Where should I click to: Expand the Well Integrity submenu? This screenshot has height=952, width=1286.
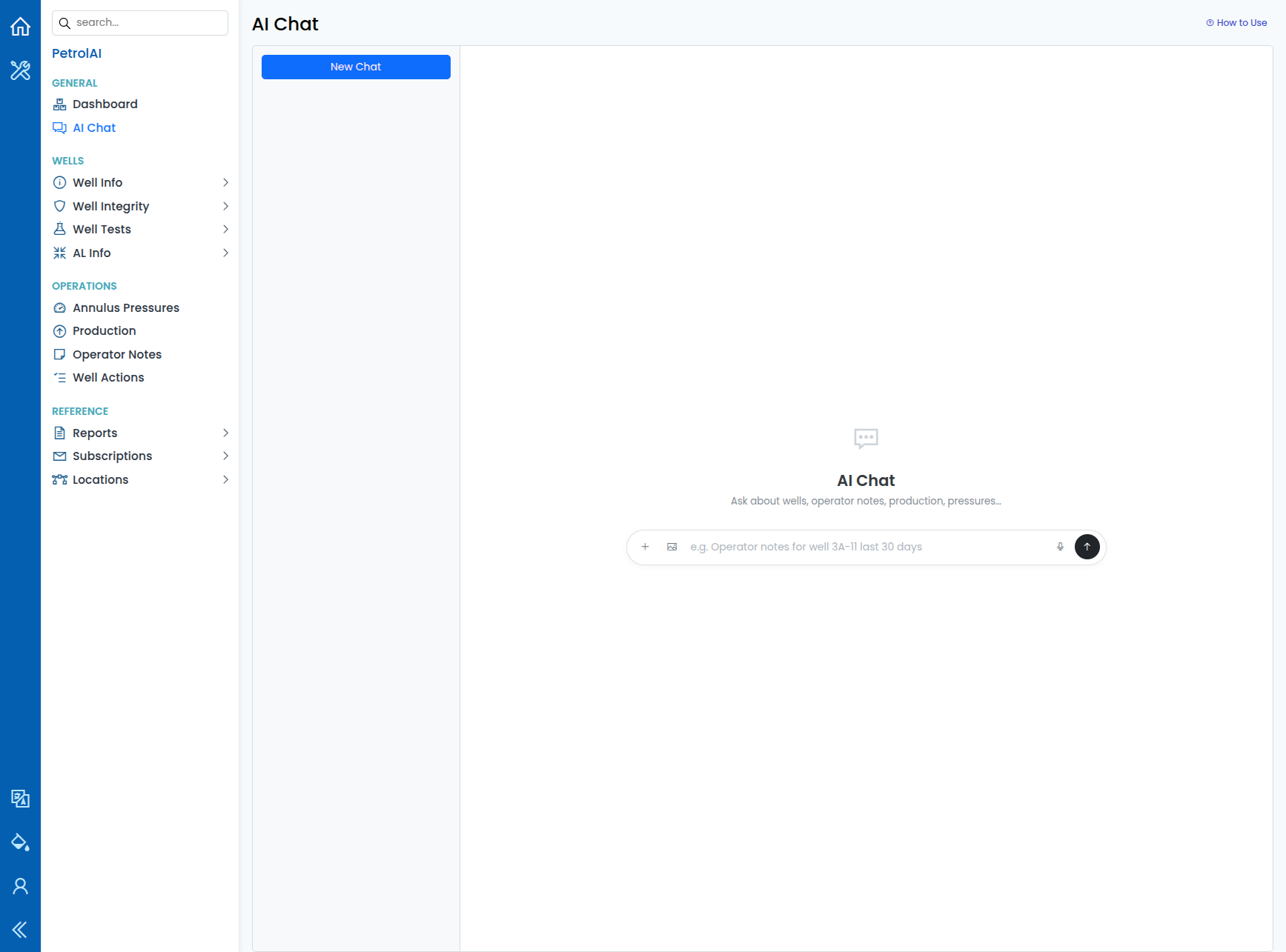coord(140,206)
